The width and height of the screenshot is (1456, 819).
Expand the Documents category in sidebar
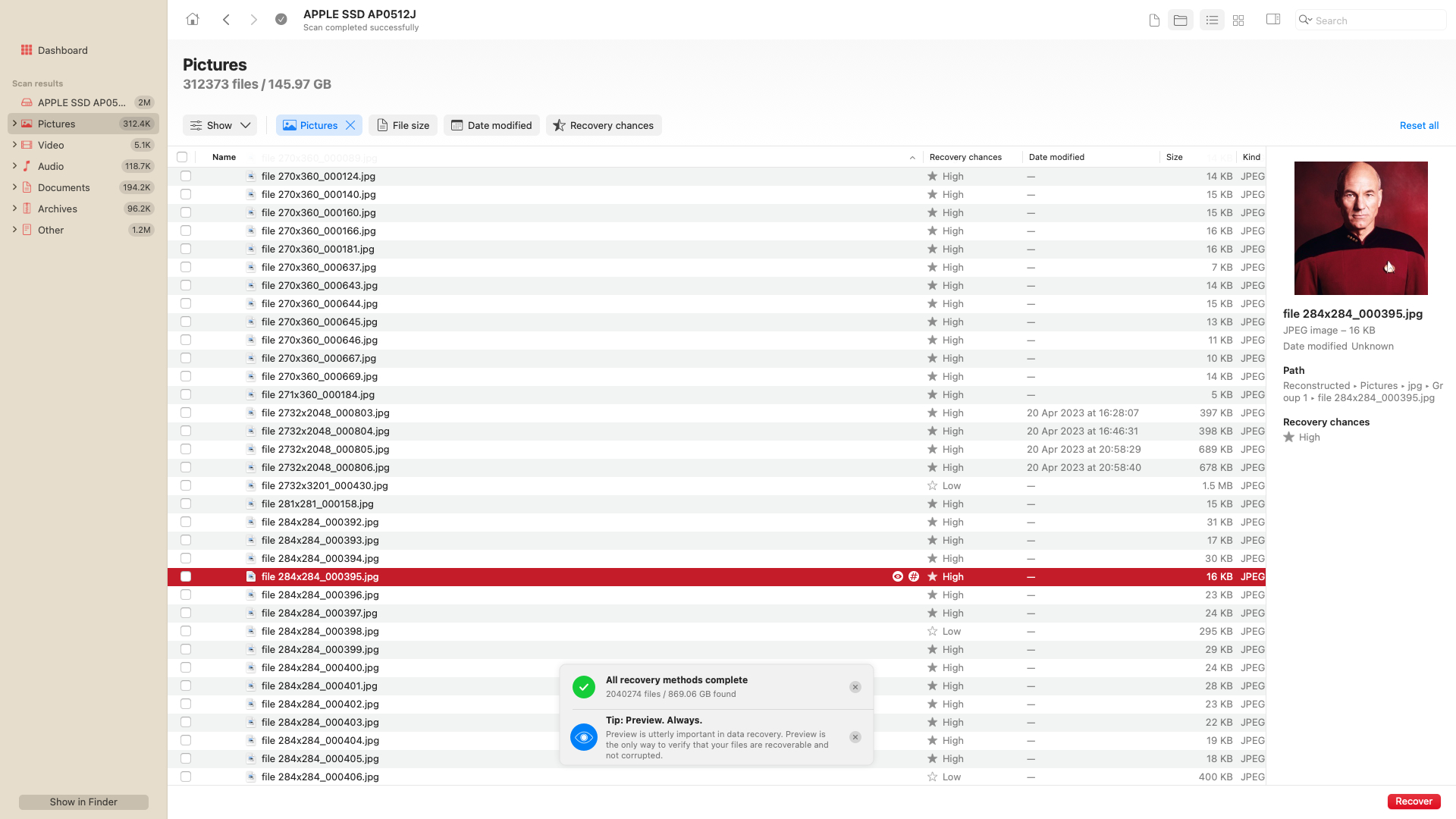point(14,187)
